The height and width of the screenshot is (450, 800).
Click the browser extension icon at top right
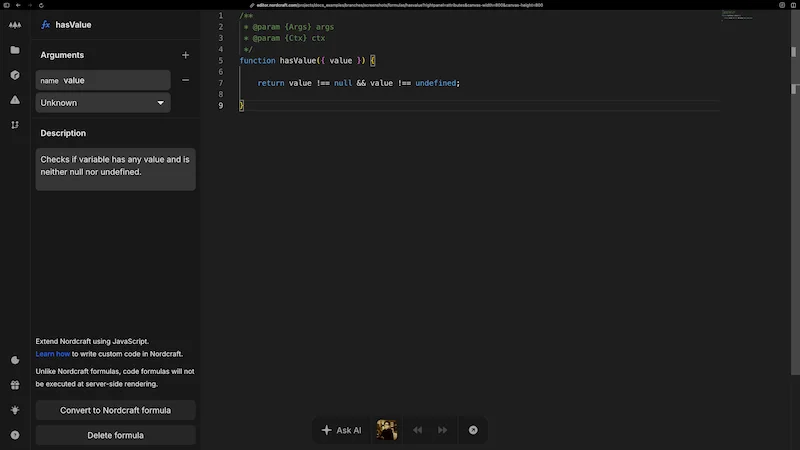tap(782, 5)
